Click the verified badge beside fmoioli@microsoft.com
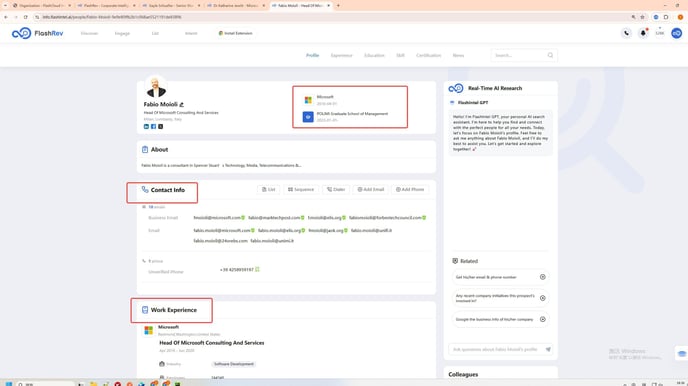688x386 pixels. (243, 218)
